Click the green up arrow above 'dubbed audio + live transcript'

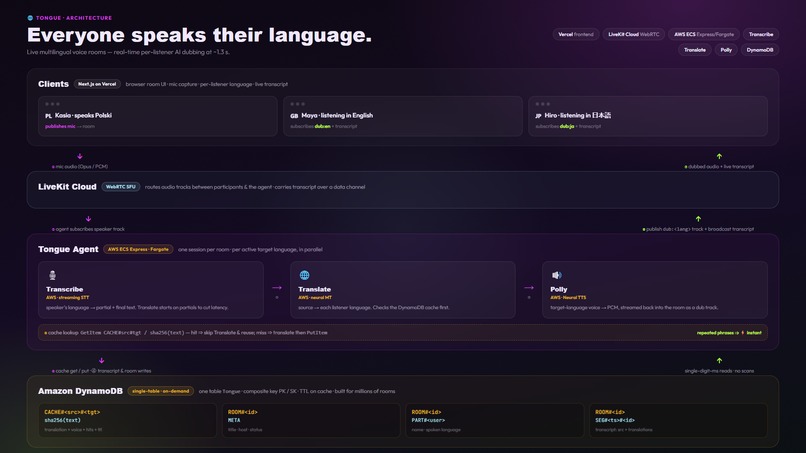pos(719,156)
